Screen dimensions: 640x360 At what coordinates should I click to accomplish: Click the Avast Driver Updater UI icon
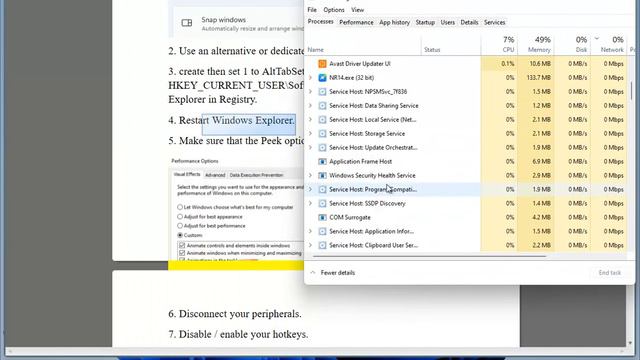pyautogui.click(x=322, y=64)
